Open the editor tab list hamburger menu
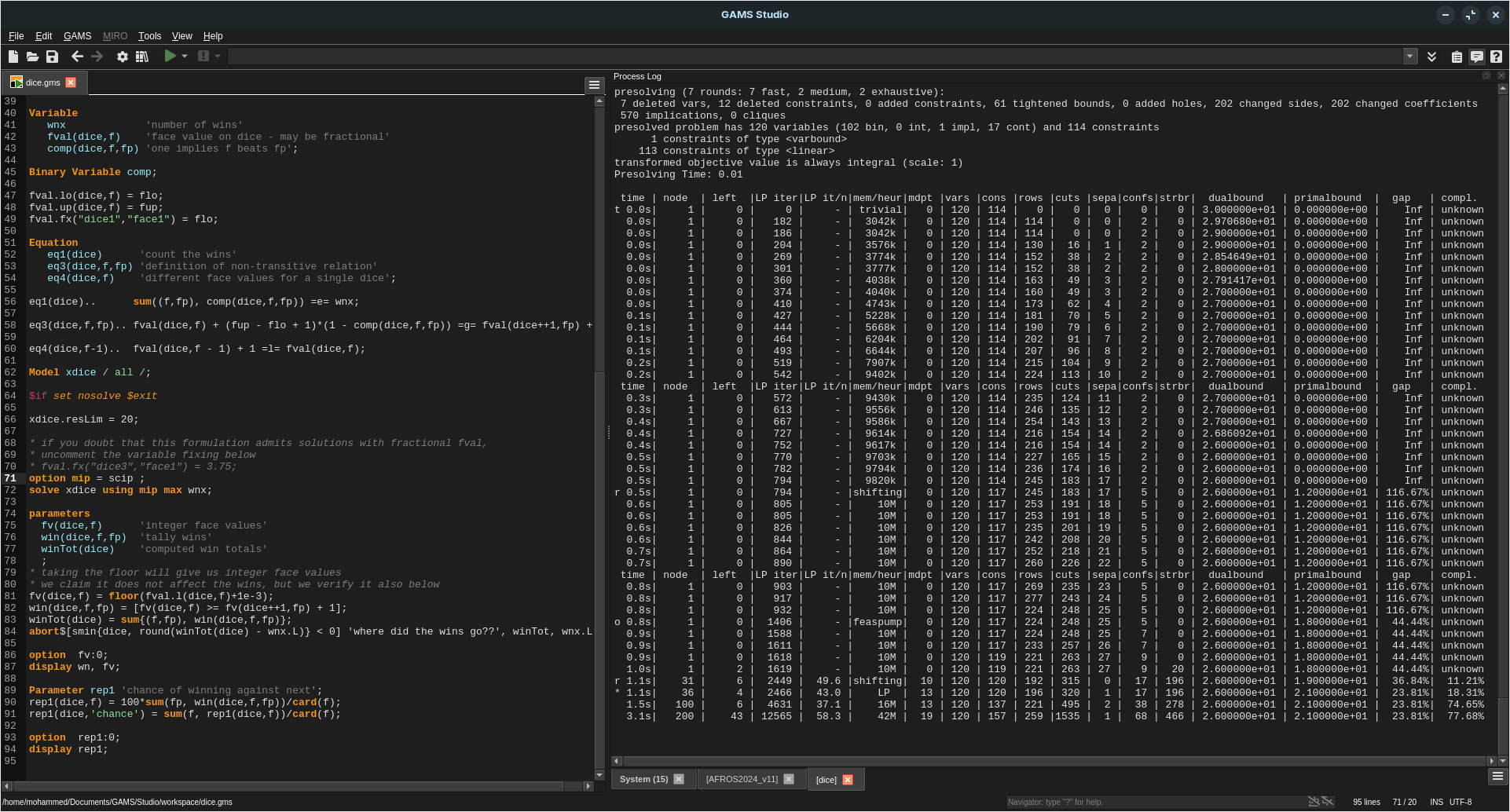1510x812 pixels. coord(594,85)
